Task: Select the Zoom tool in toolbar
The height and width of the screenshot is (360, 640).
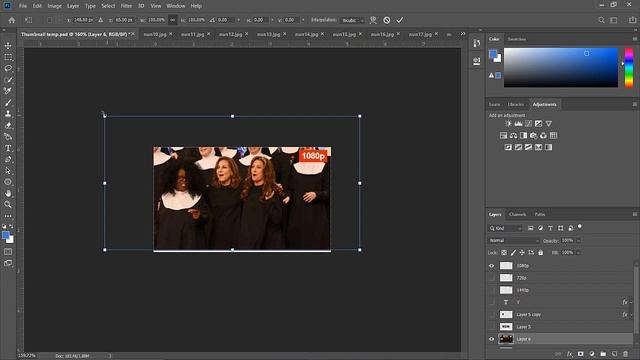Action: (x=8, y=204)
